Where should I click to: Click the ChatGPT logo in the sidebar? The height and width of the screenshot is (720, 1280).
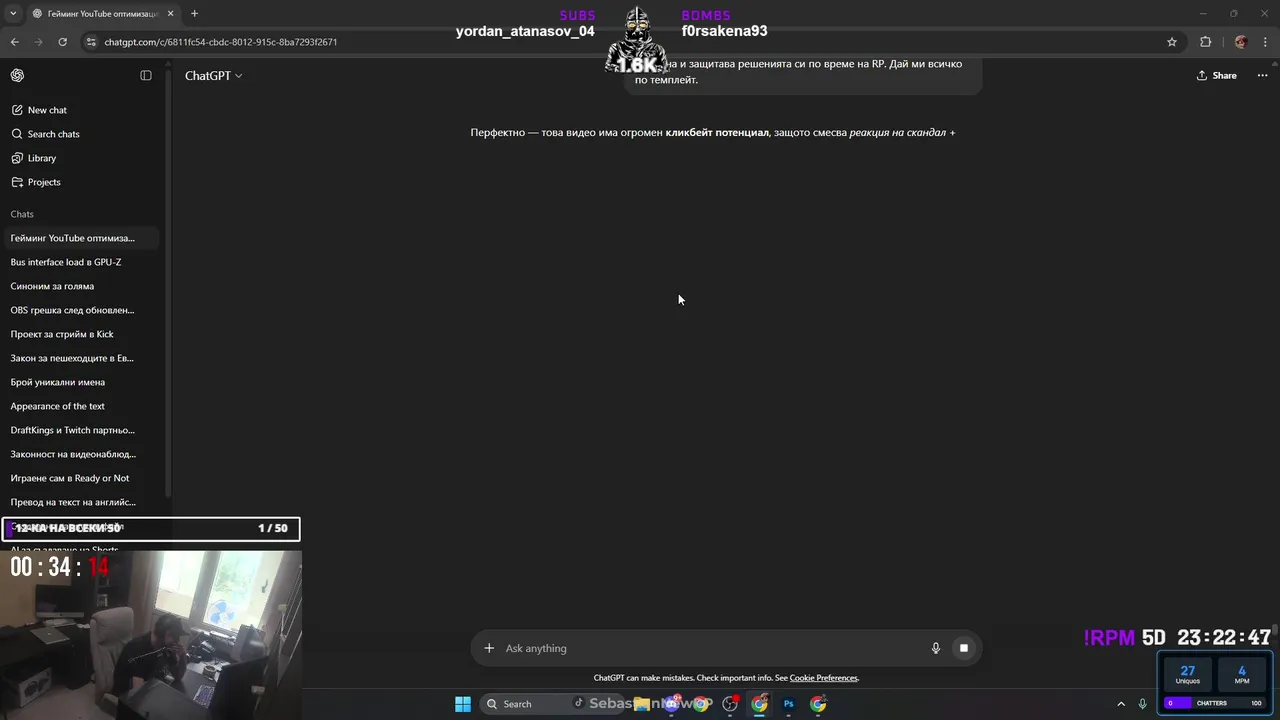[x=17, y=75]
